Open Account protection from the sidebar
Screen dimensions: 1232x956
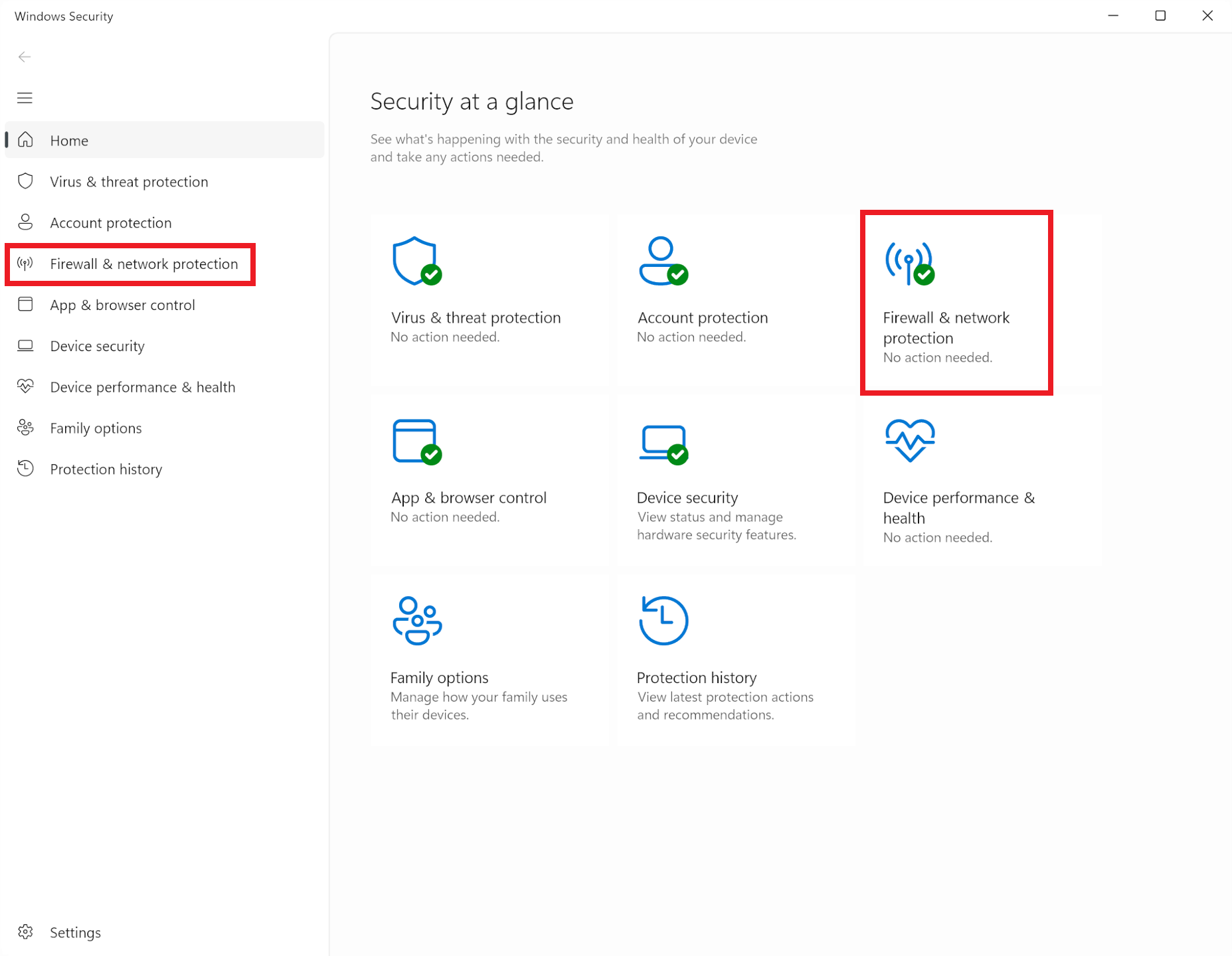(110, 222)
